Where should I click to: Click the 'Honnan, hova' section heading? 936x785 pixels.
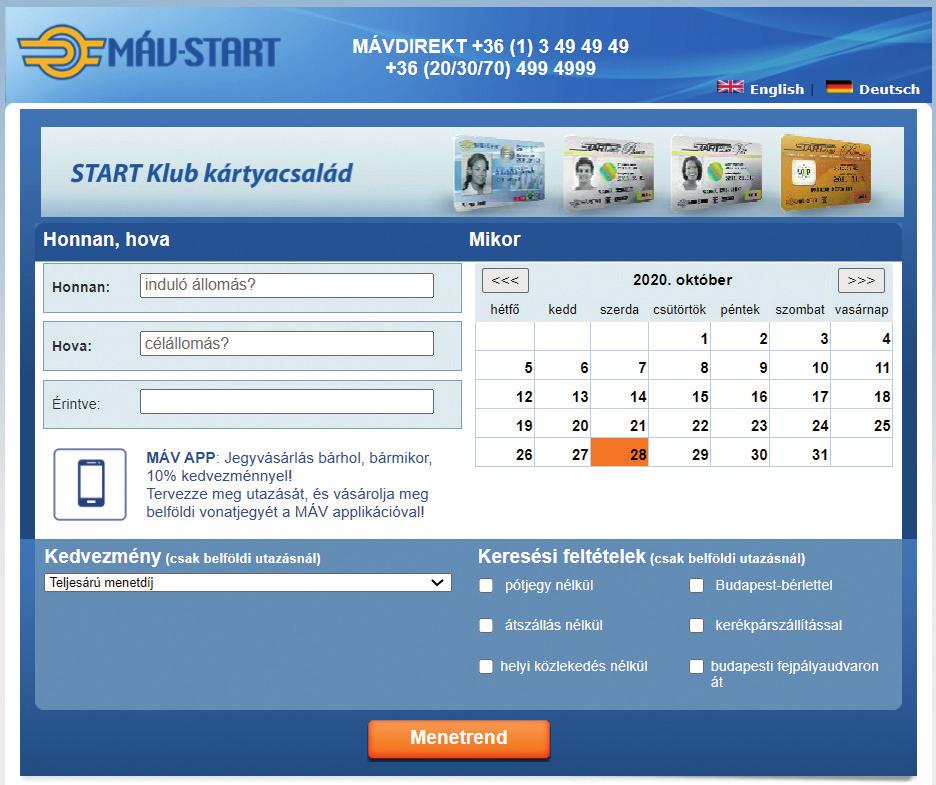click(106, 239)
